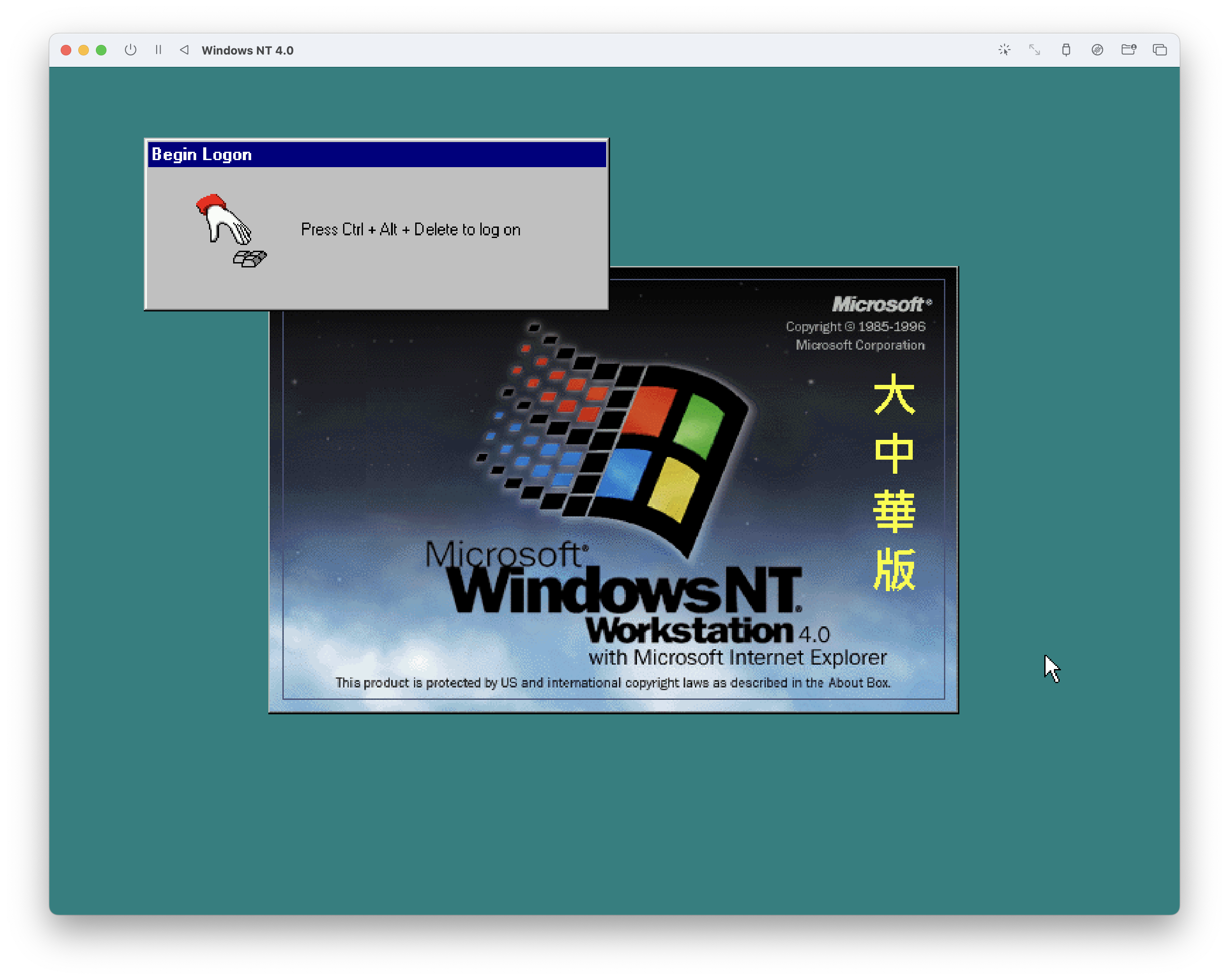Collapse the toolbar using the back arrow

(x=184, y=50)
